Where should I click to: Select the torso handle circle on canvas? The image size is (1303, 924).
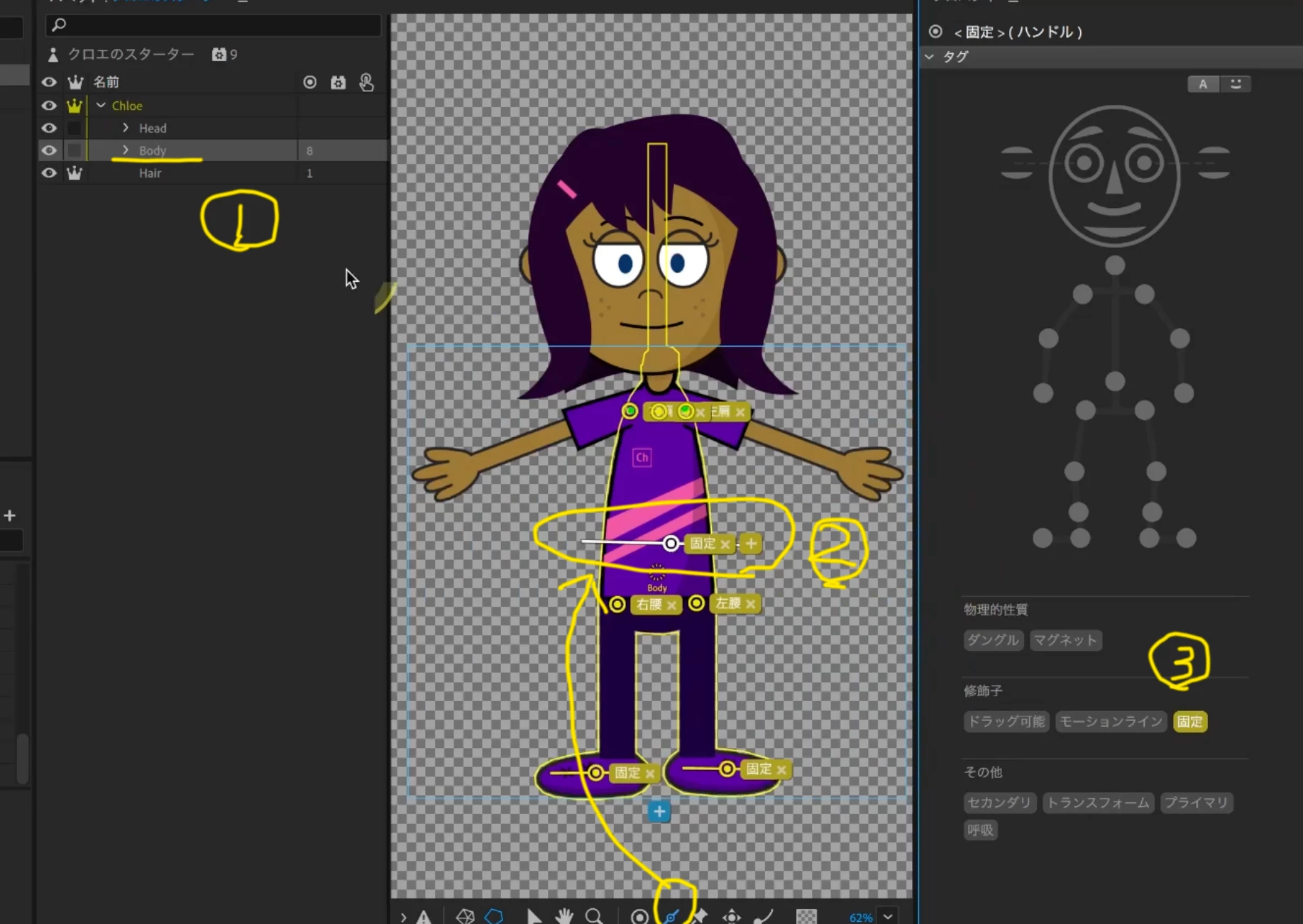(670, 544)
